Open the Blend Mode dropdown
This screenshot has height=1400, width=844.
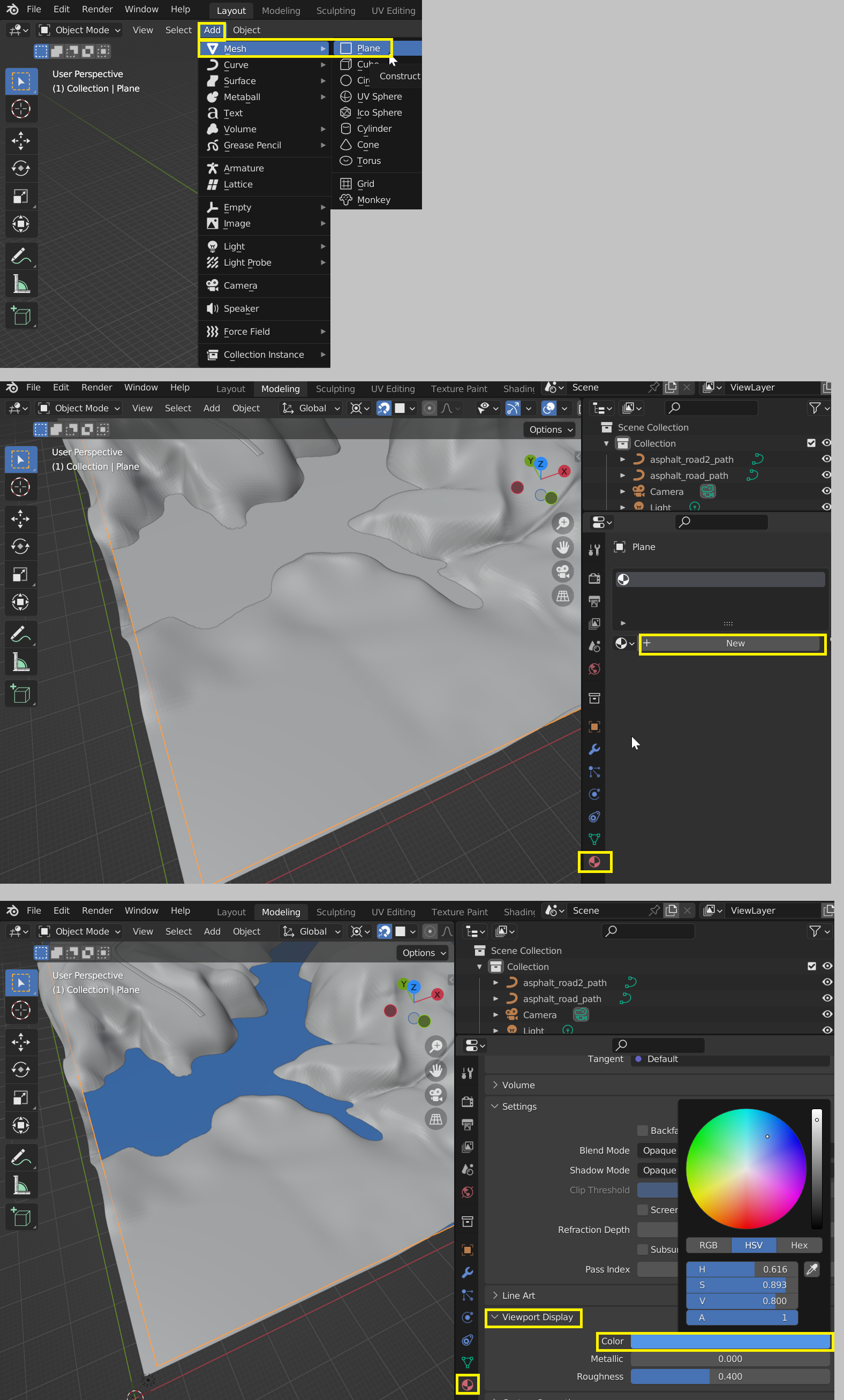658,1150
